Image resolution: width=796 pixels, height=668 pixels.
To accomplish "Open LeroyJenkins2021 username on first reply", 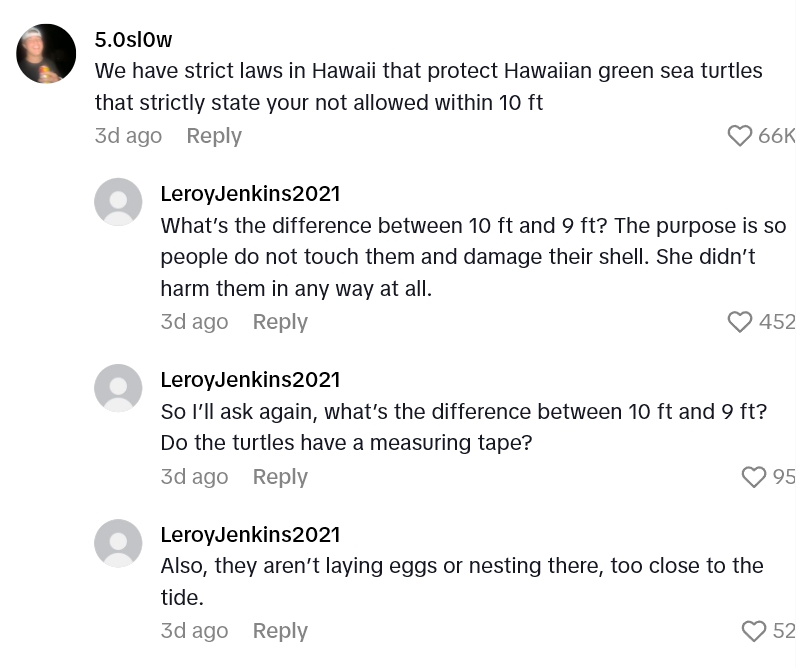I will [x=250, y=194].
